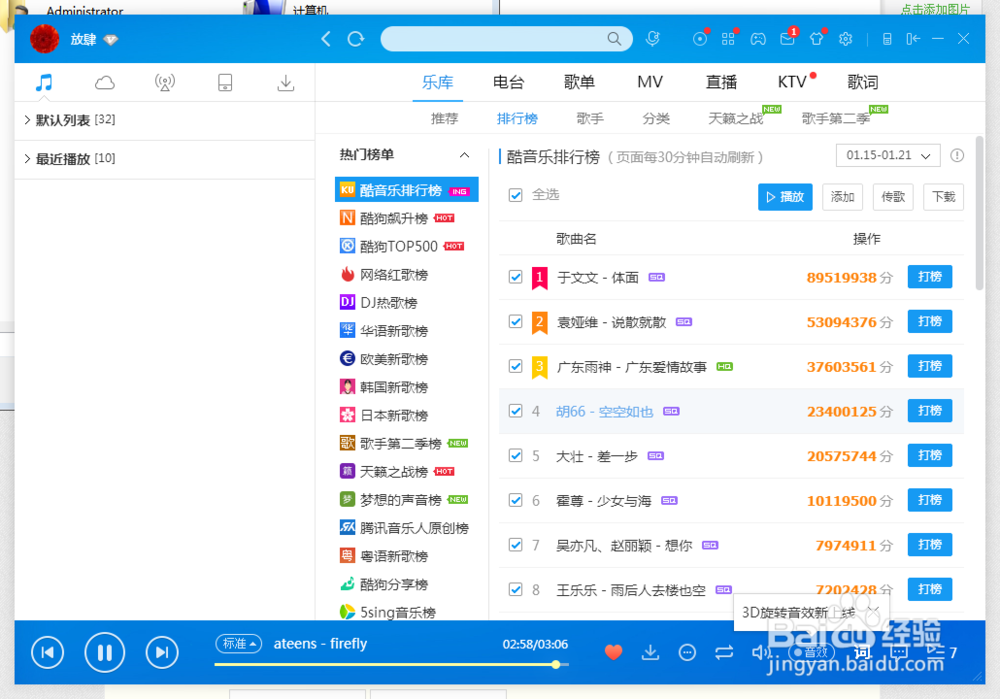Open the settings gear menu
The image size is (1000, 699).
click(x=845, y=38)
